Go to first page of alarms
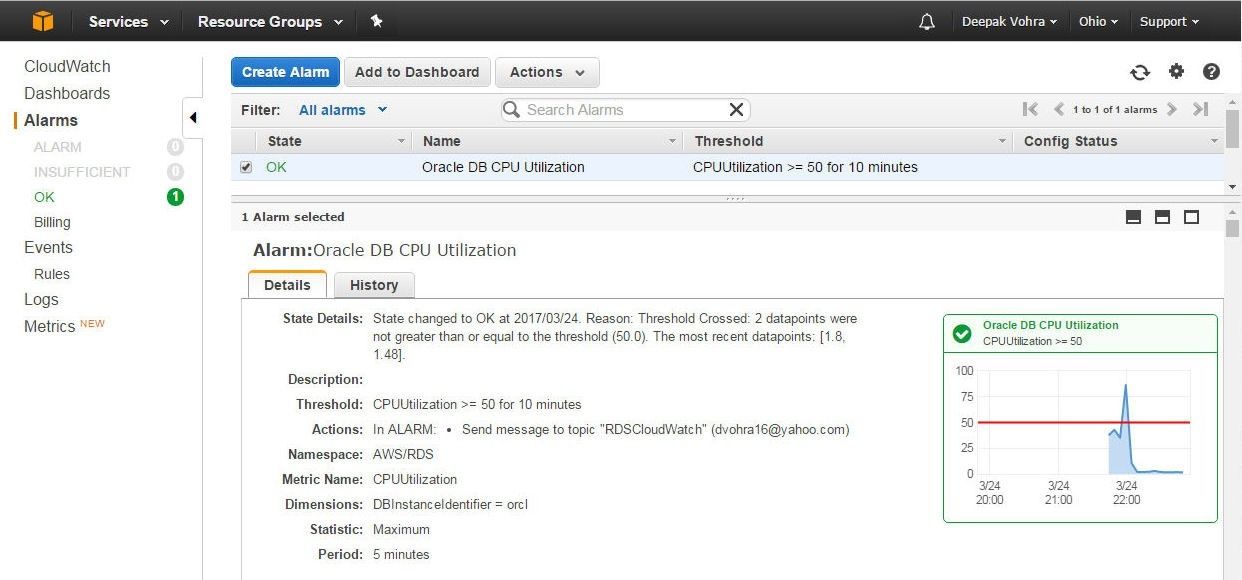 (x=1030, y=110)
